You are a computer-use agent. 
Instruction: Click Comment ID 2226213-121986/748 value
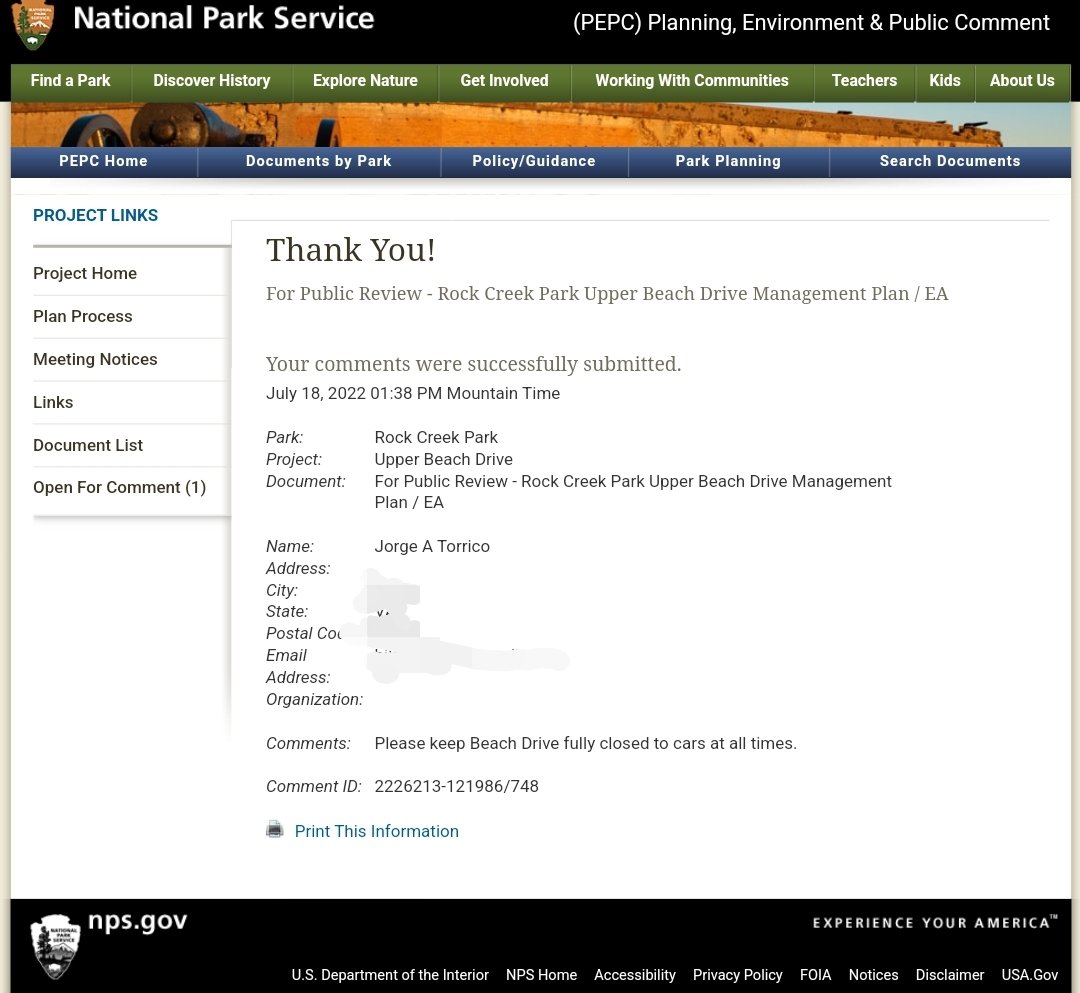pos(457,786)
